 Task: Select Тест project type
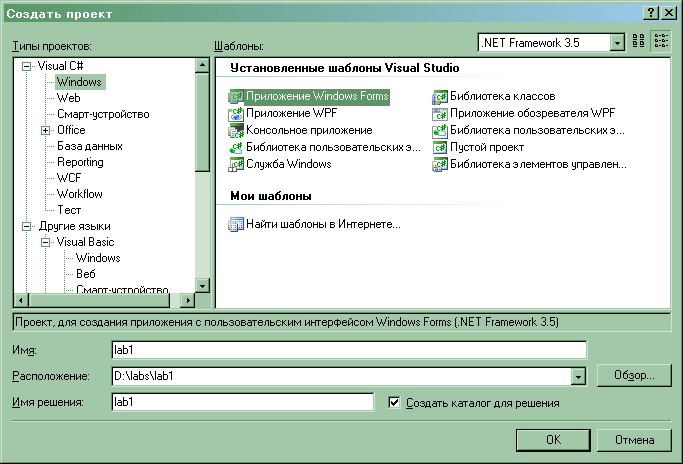point(69,210)
